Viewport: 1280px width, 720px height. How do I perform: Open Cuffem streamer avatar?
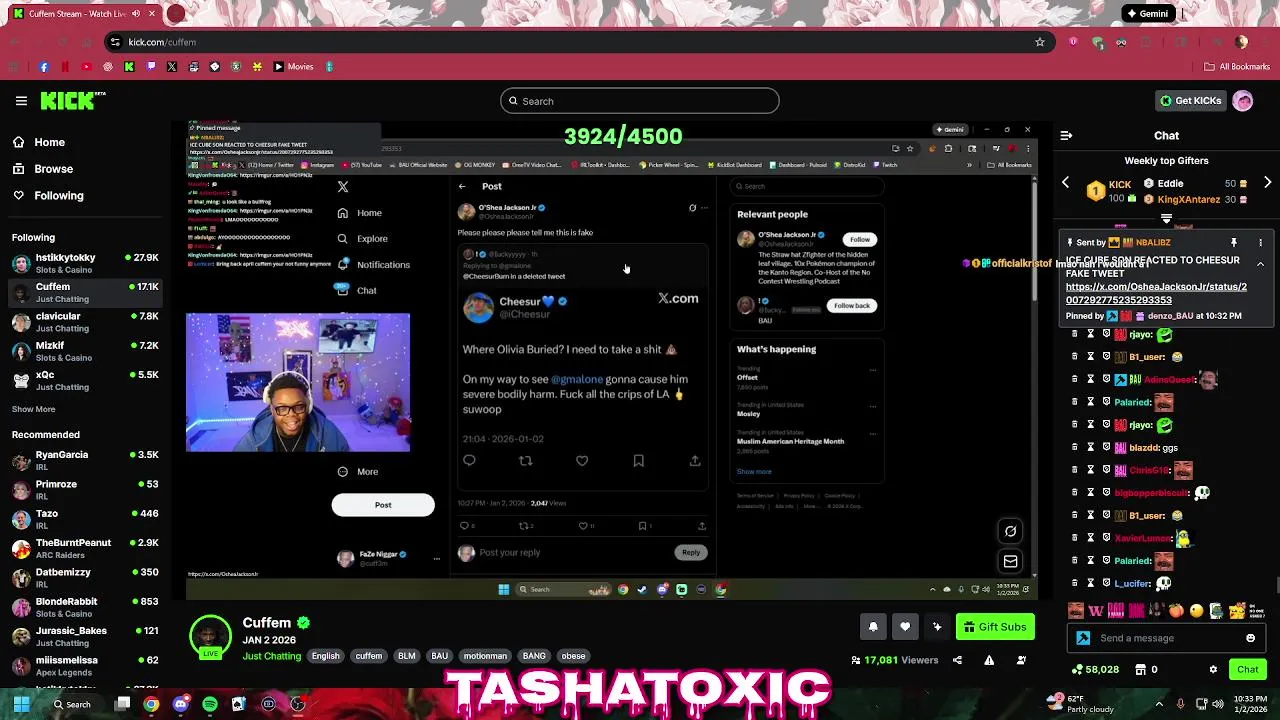pos(210,636)
